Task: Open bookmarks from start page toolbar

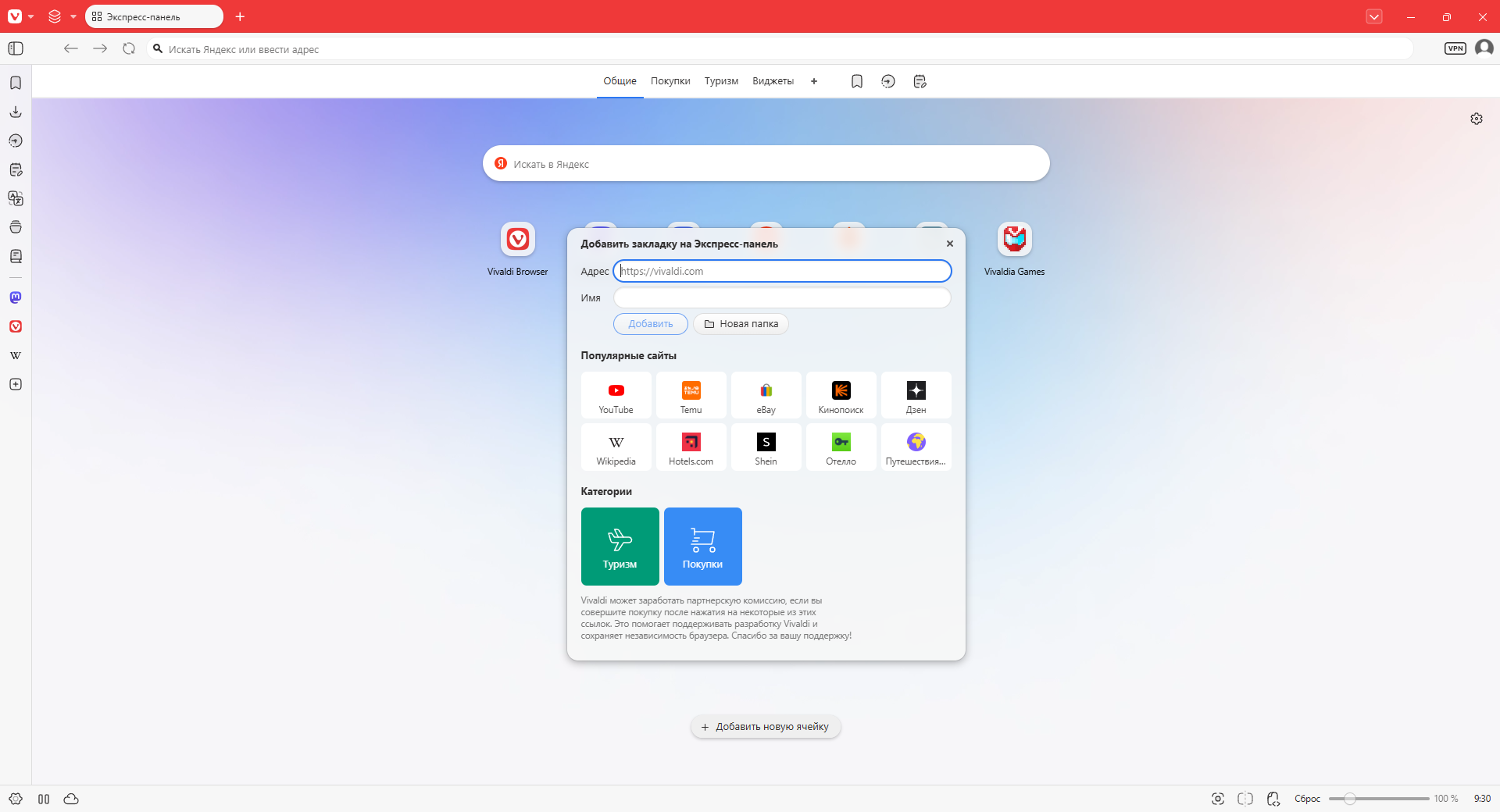Action: pyautogui.click(x=857, y=81)
